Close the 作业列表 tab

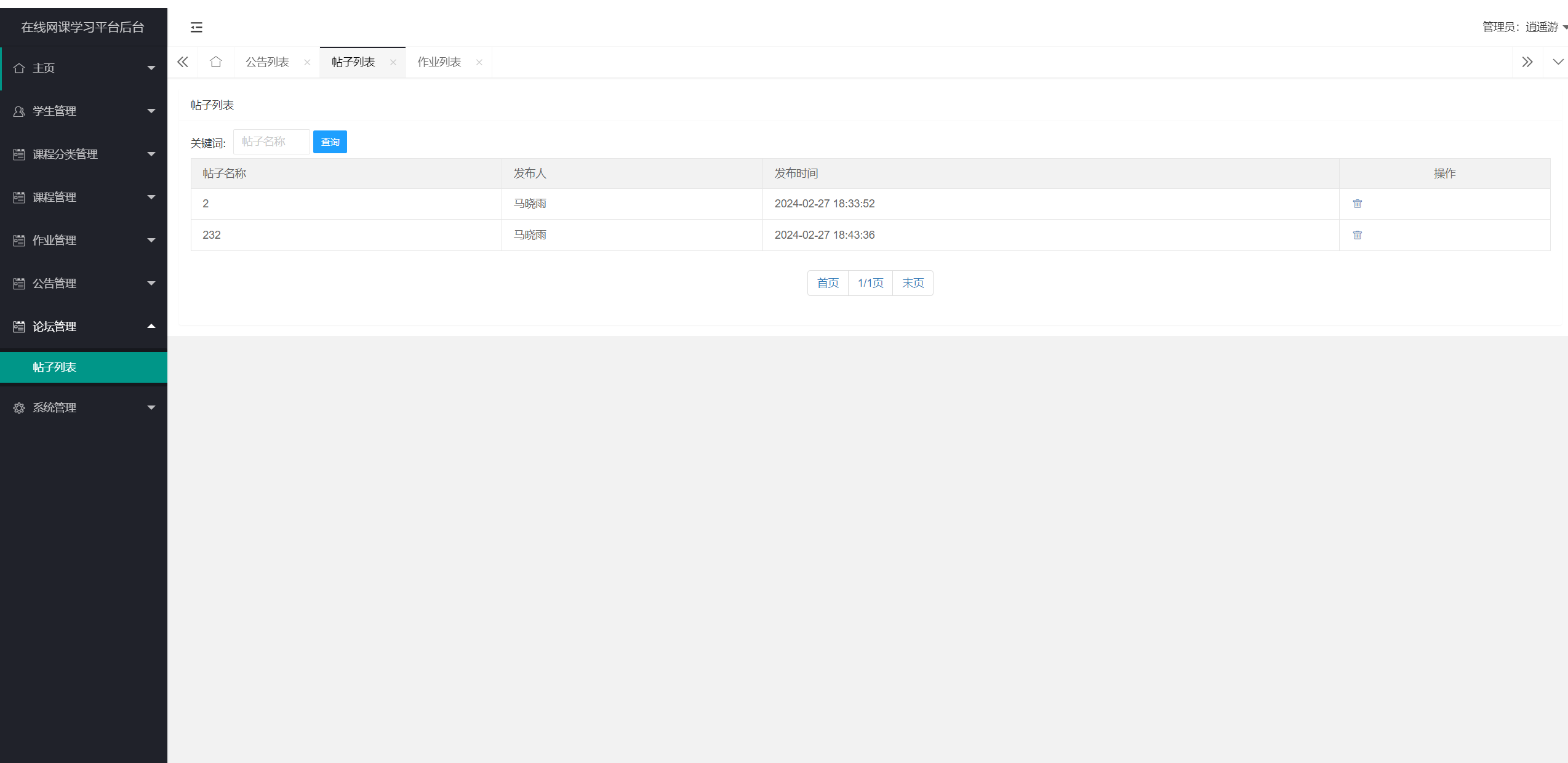coord(479,62)
